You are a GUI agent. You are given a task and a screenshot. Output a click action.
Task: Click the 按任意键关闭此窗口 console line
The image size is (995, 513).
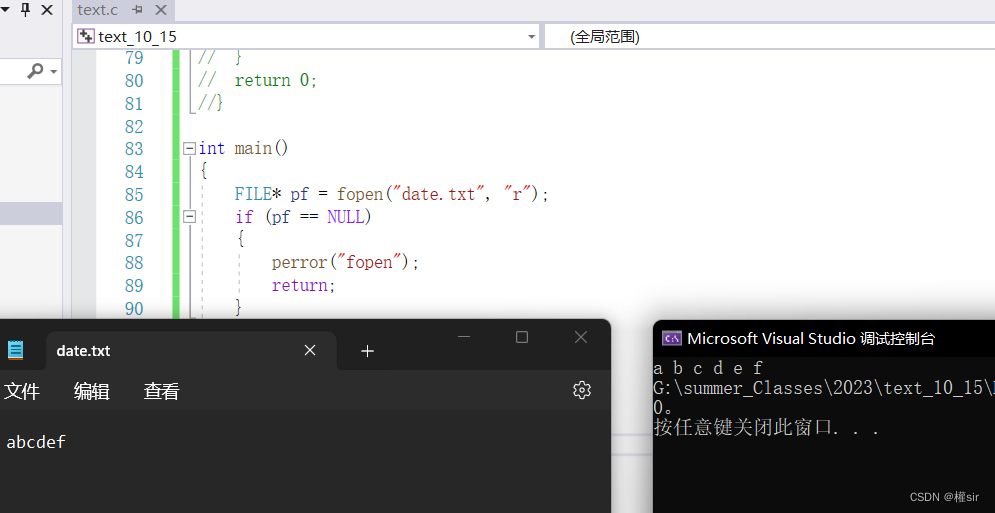click(x=766, y=428)
